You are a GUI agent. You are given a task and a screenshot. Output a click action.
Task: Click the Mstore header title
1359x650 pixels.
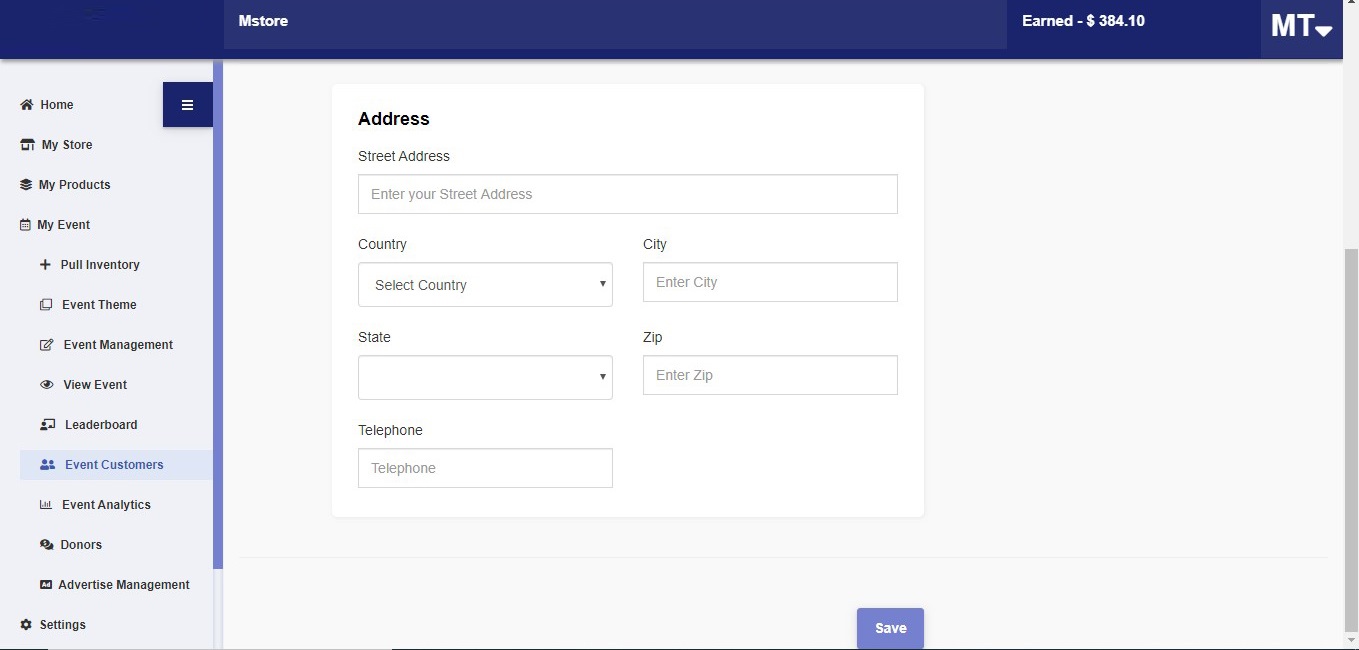pos(263,21)
